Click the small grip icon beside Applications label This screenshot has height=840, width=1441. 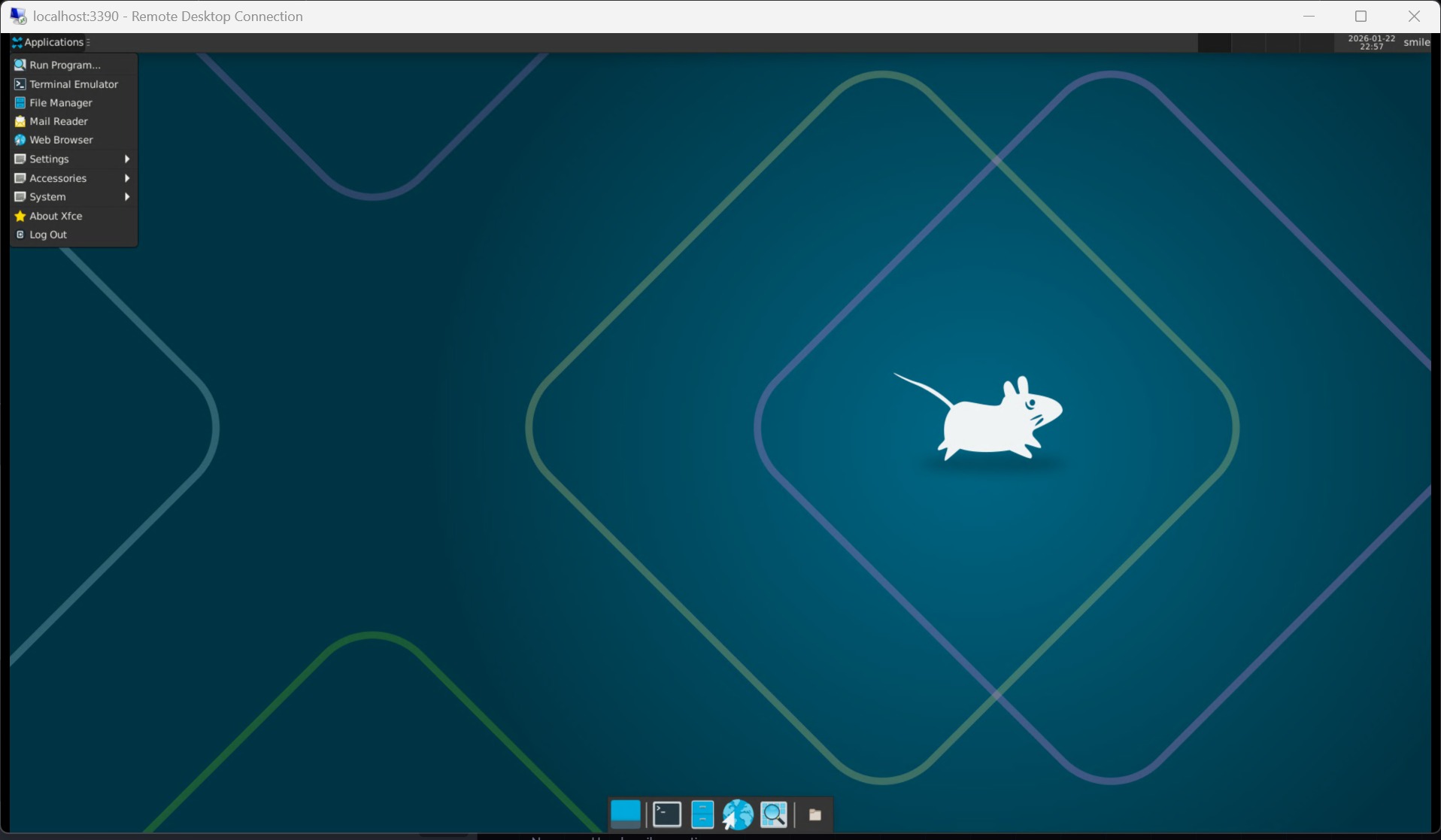88,42
